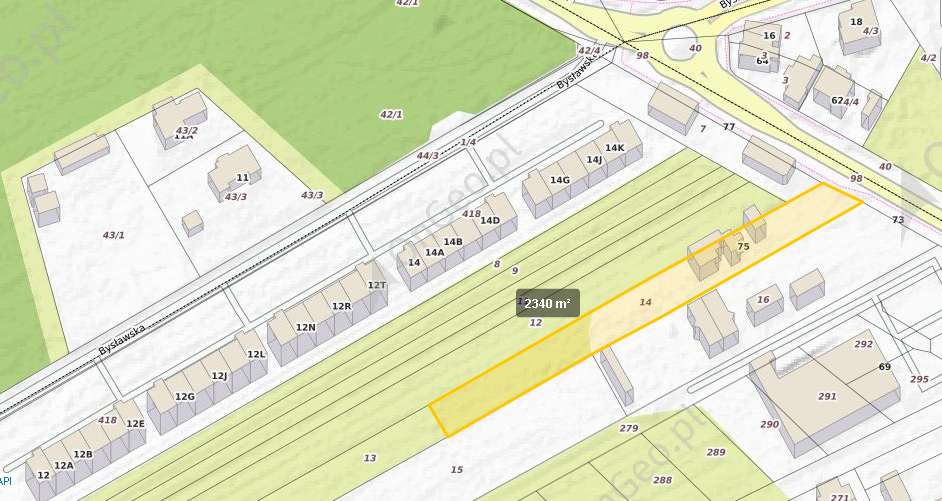Image resolution: width=942 pixels, height=501 pixels.
Task: Click building number 11
Action: coord(242,177)
